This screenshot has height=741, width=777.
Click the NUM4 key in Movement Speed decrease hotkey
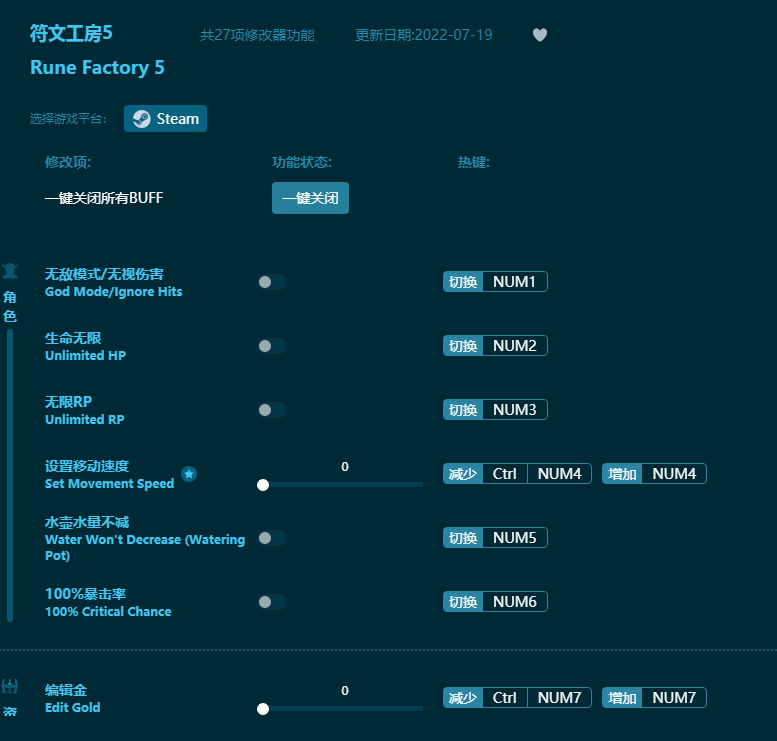pos(559,473)
